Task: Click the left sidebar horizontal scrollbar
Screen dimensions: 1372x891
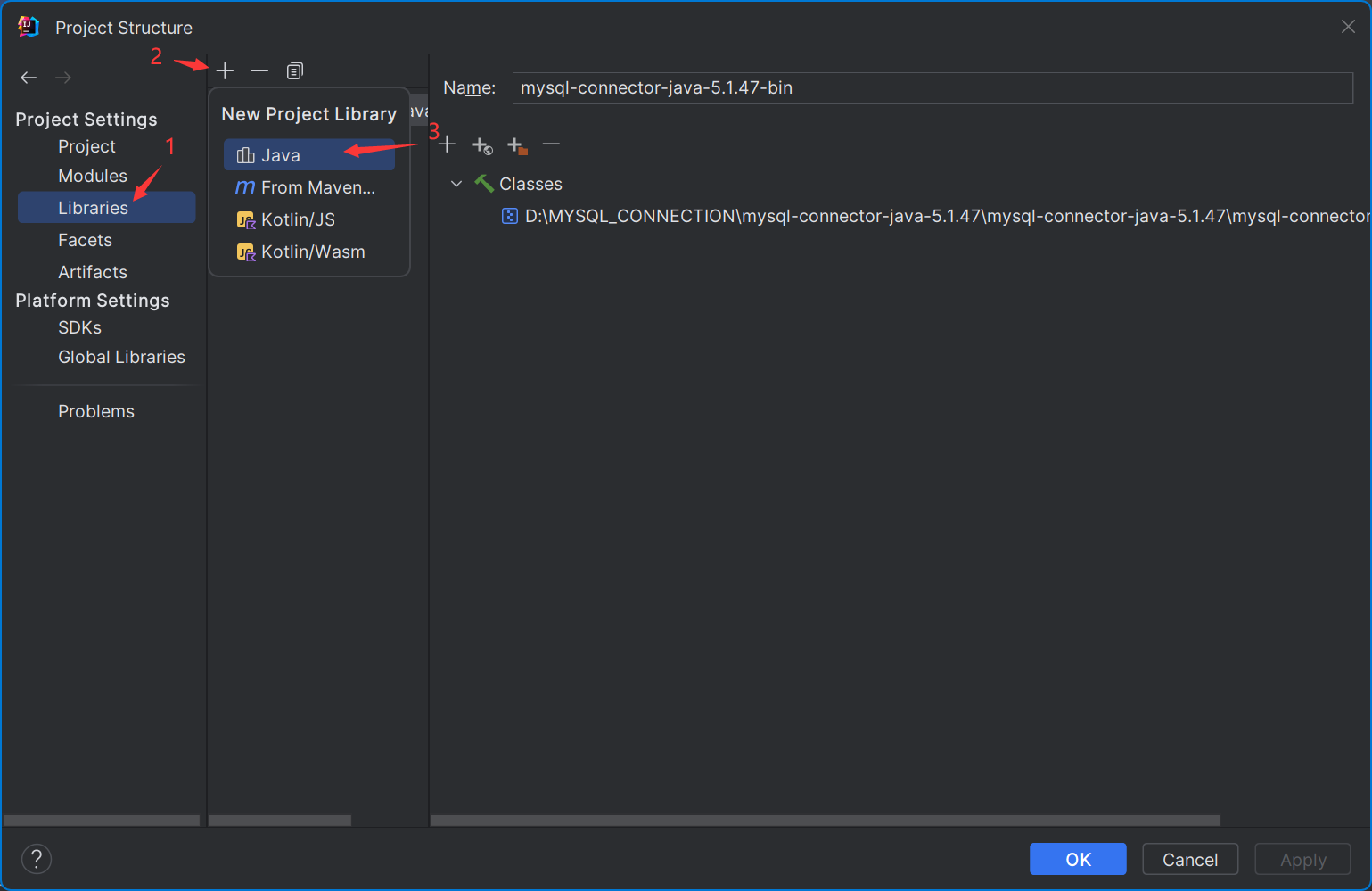Action: pos(102,821)
